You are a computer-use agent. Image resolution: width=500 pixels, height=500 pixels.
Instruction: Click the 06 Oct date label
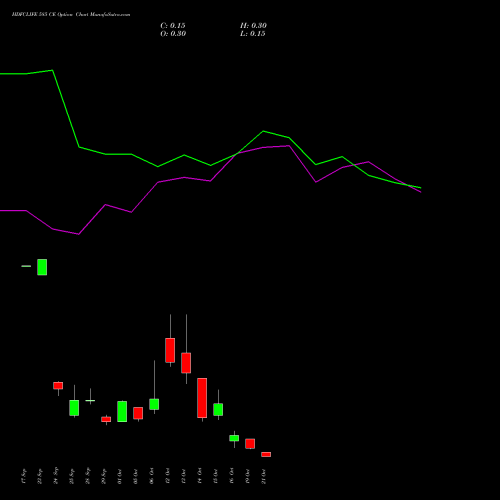[x=152, y=476]
